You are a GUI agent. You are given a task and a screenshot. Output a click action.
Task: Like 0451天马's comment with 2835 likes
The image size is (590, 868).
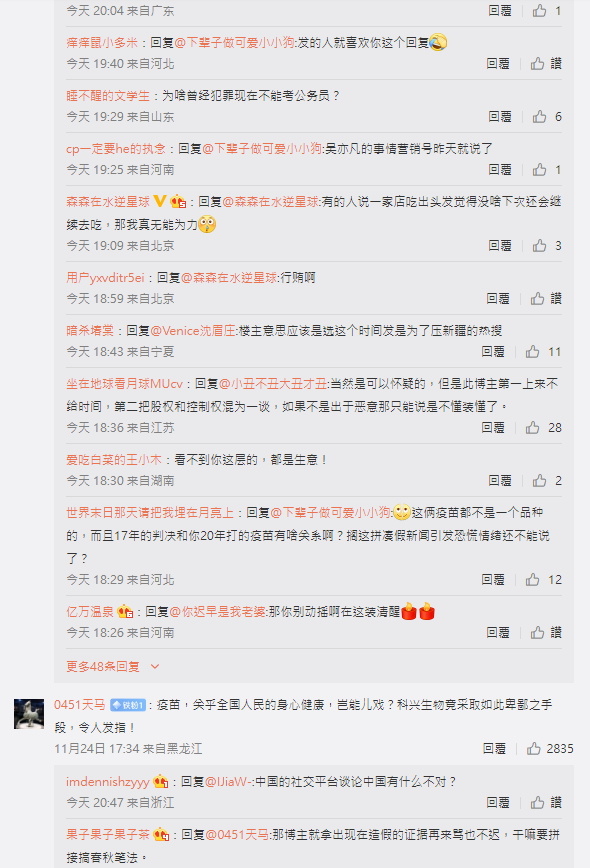pyautogui.click(x=534, y=748)
